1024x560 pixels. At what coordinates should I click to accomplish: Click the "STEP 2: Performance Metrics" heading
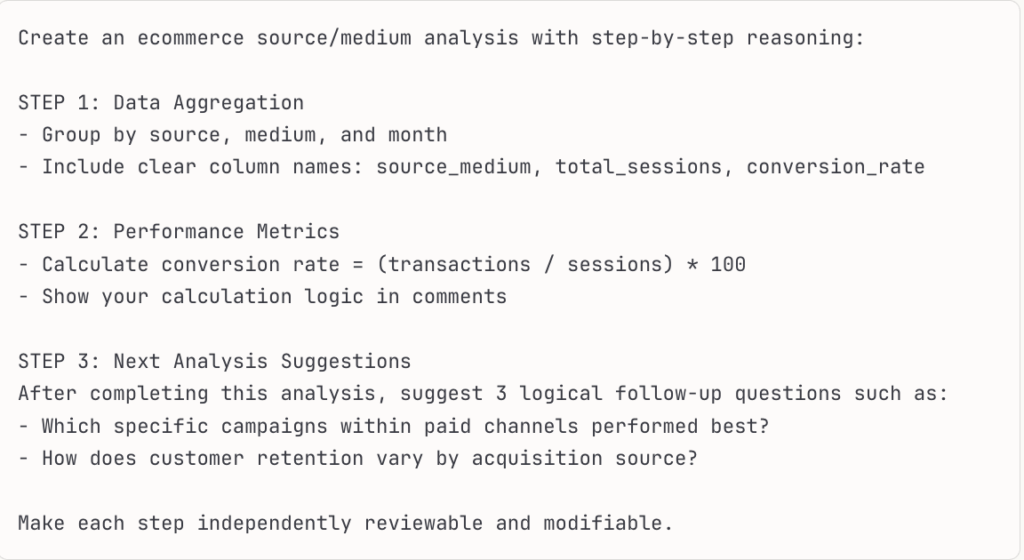click(x=178, y=232)
